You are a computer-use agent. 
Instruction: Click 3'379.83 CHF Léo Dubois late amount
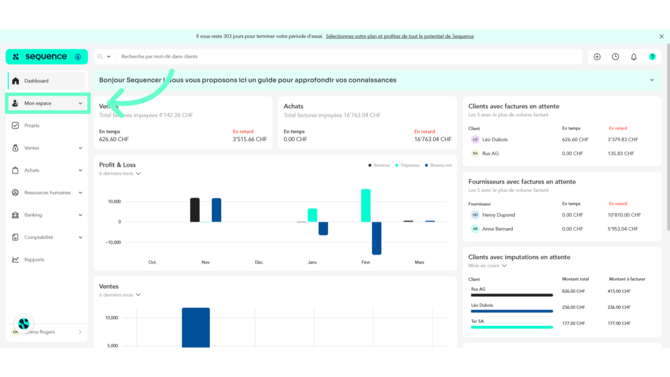click(623, 140)
